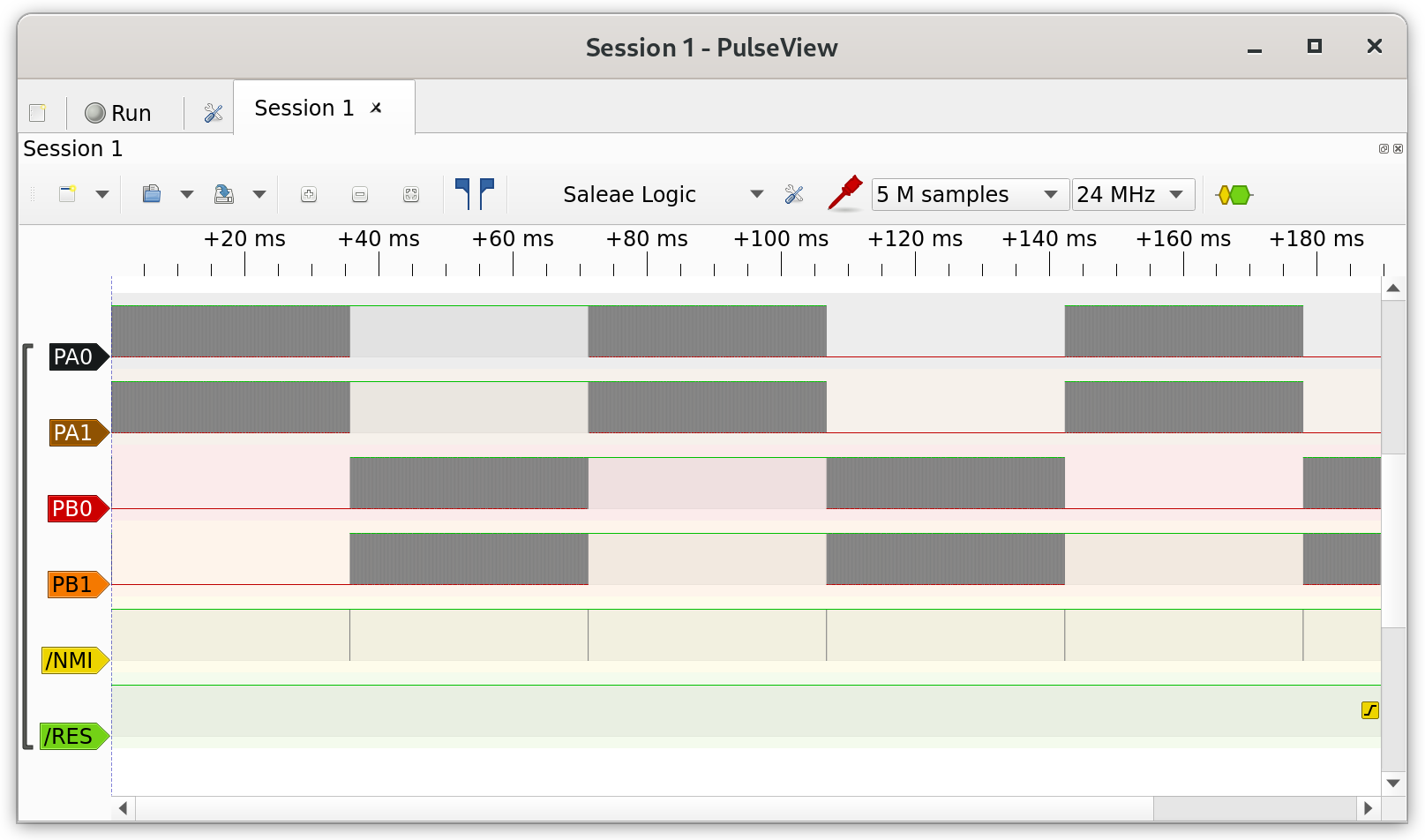
Task: Click the Save file disk icon
Action: (224, 194)
